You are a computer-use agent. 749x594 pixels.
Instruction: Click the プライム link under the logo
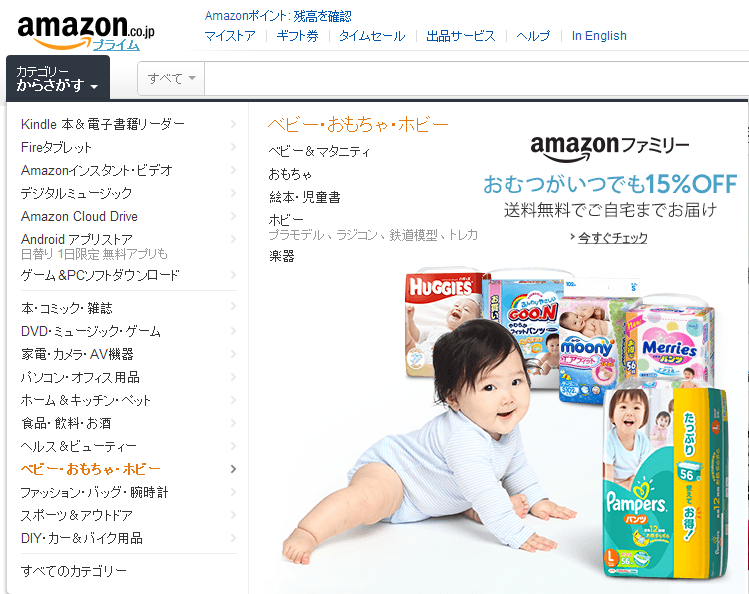[x=116, y=45]
